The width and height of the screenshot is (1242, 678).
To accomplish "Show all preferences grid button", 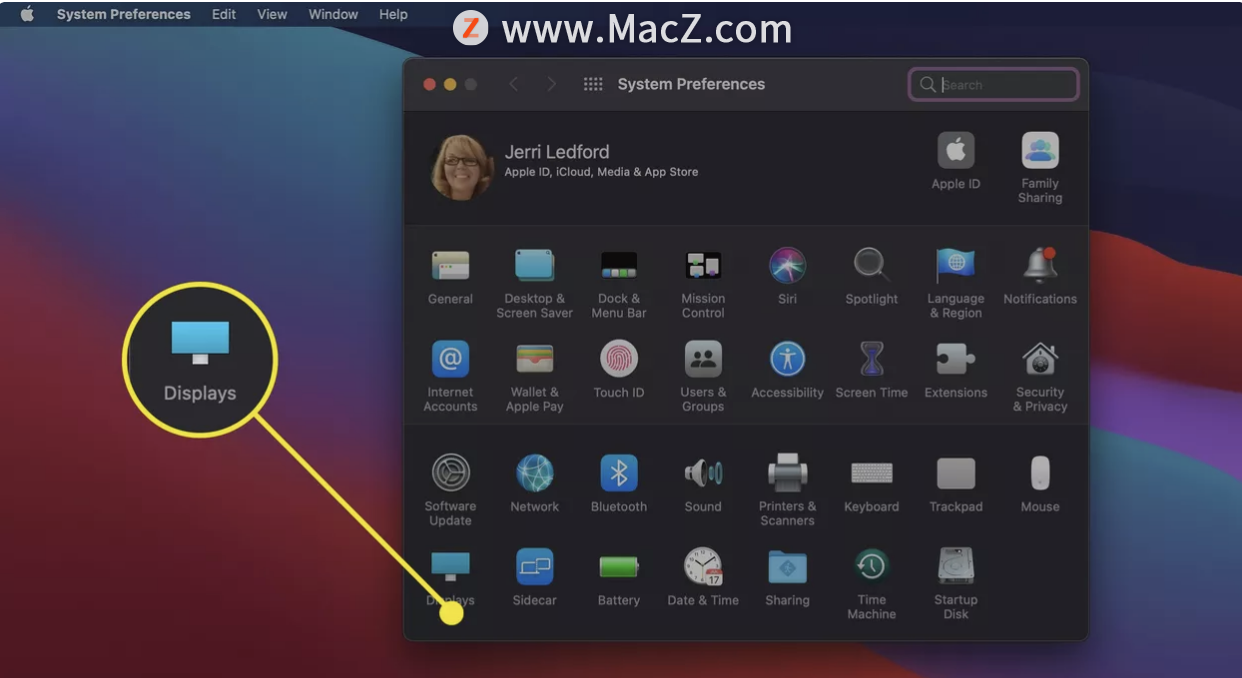I will click(593, 84).
